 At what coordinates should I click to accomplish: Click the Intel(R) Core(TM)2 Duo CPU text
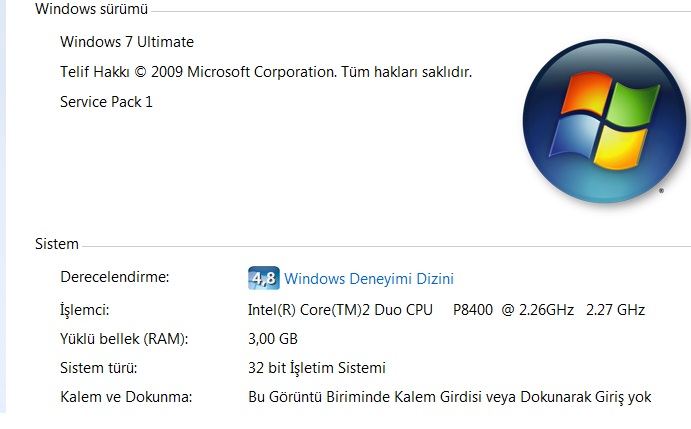340,310
